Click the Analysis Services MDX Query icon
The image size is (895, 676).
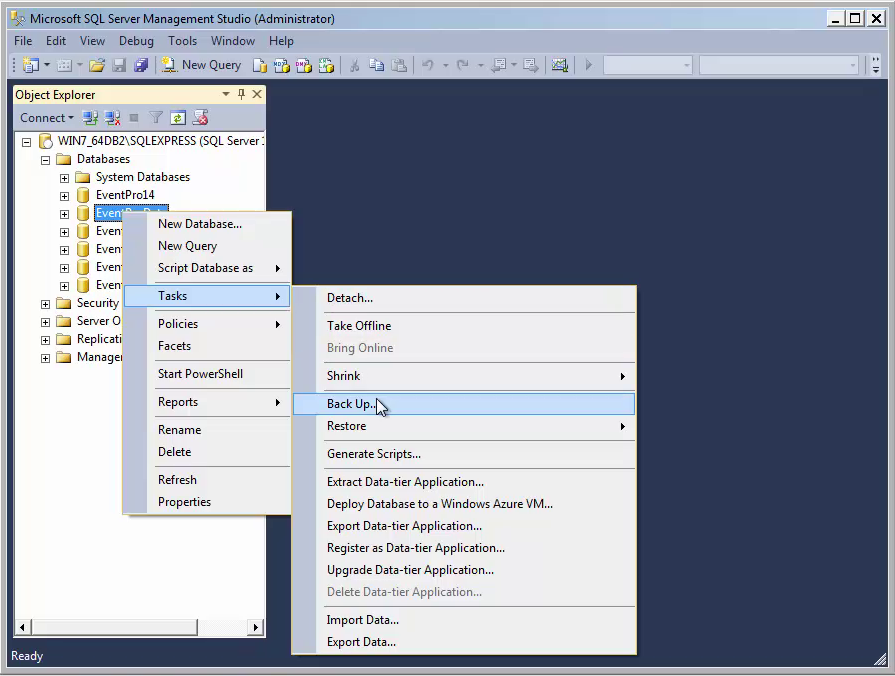click(x=281, y=66)
